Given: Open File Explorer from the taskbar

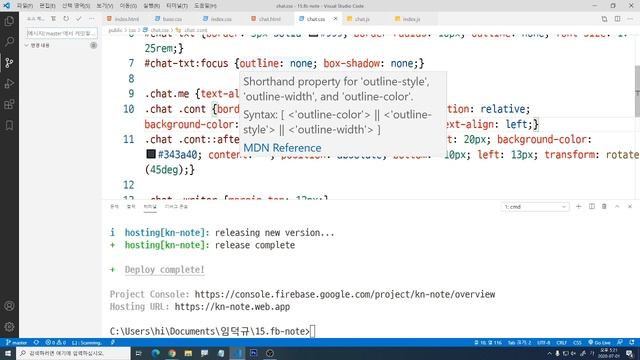Looking at the screenshot, I should (x=188, y=353).
